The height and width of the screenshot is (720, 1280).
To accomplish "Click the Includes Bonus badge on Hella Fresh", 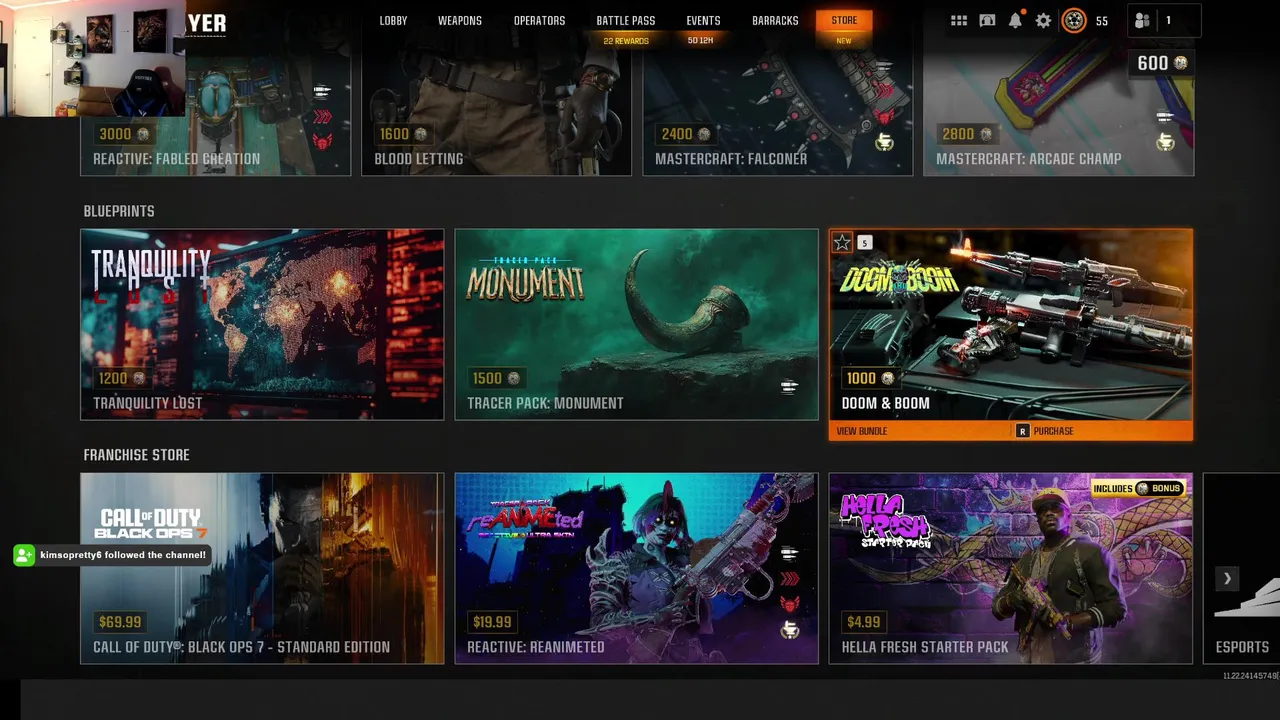I will pos(1138,488).
